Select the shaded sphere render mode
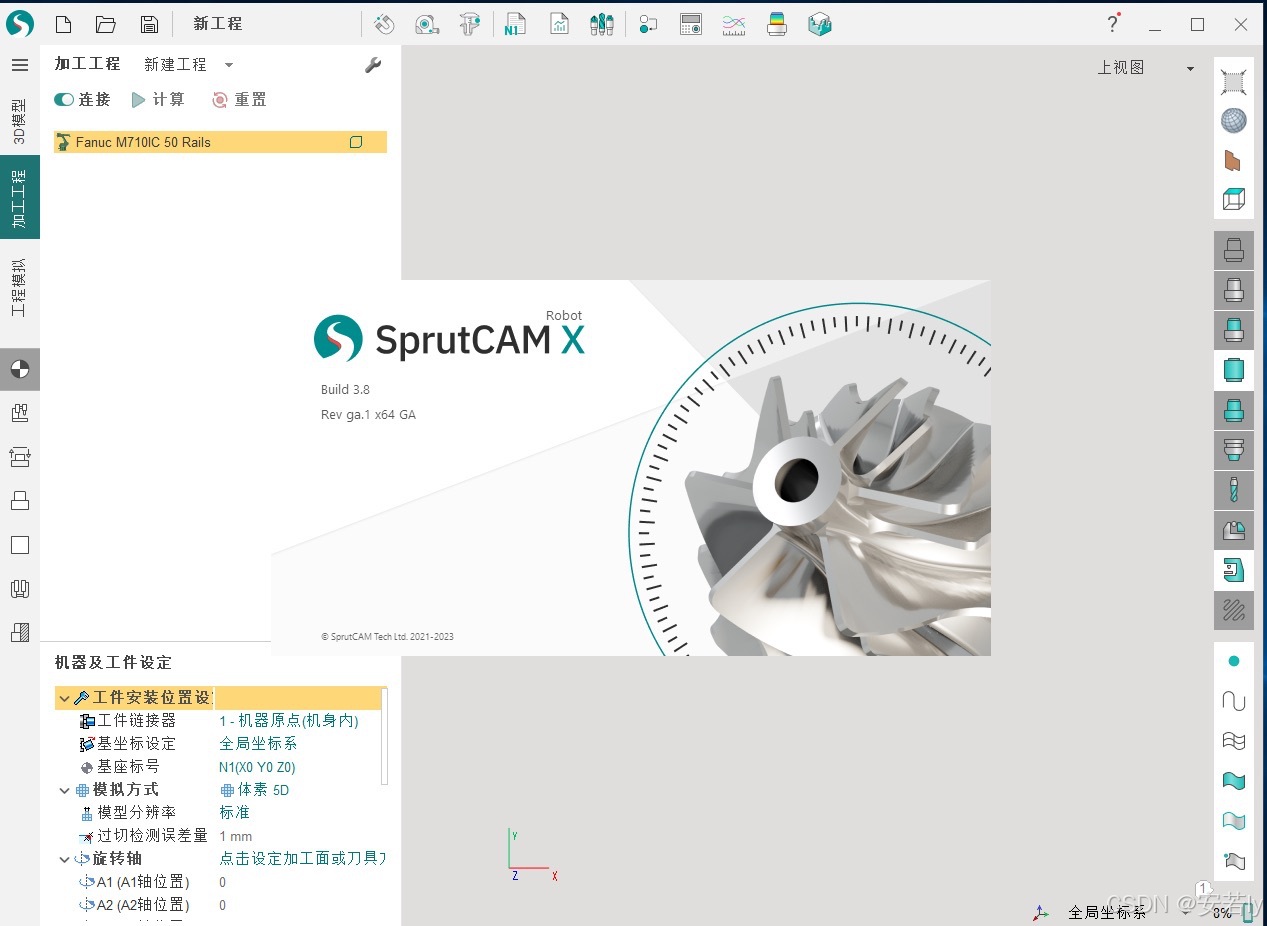1267x926 pixels. pyautogui.click(x=1234, y=121)
